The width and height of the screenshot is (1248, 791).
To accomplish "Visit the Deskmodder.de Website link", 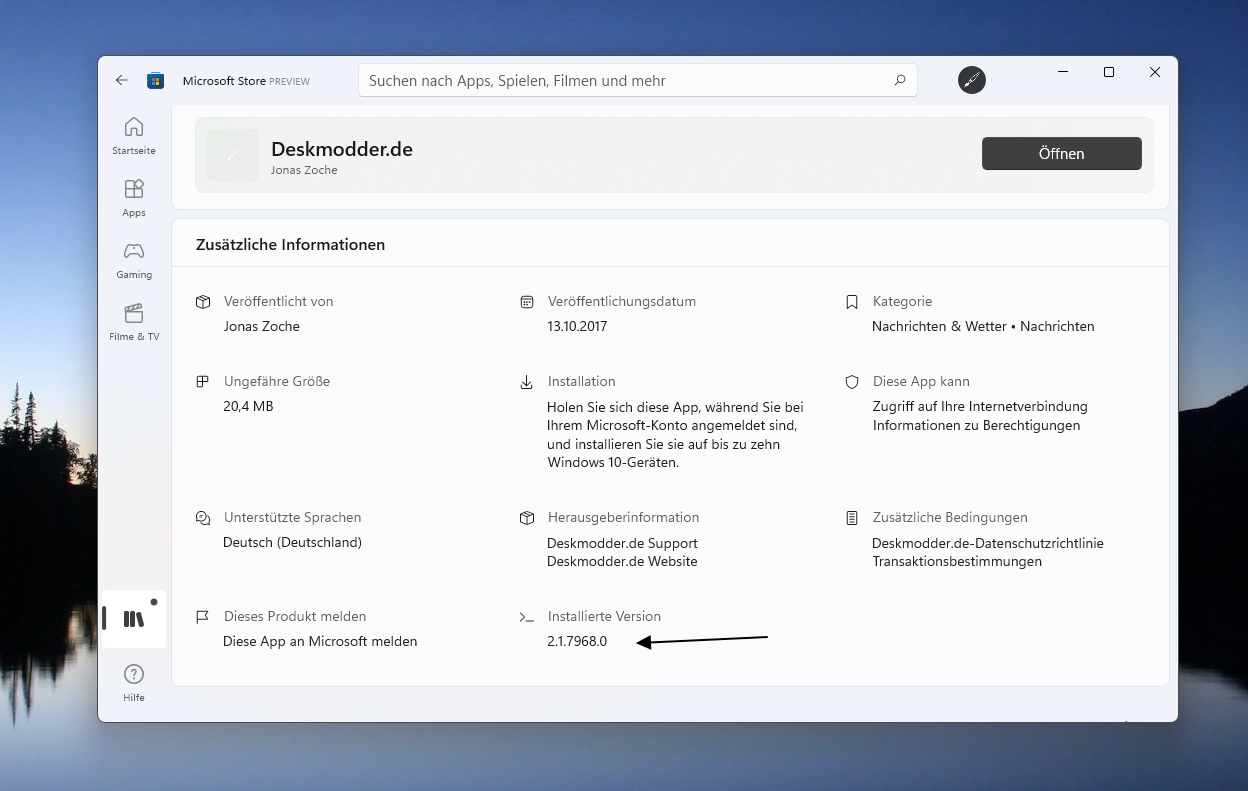I will pyautogui.click(x=622, y=561).
